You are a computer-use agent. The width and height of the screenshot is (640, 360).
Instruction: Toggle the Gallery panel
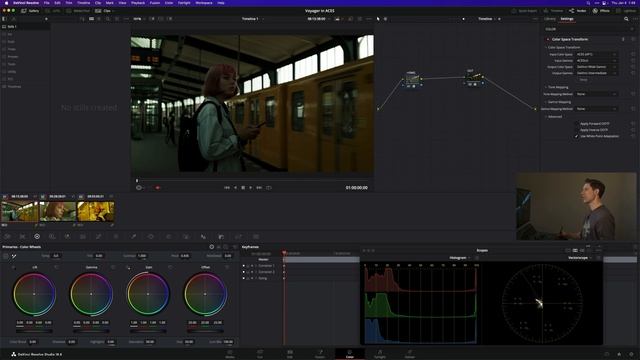(30, 11)
